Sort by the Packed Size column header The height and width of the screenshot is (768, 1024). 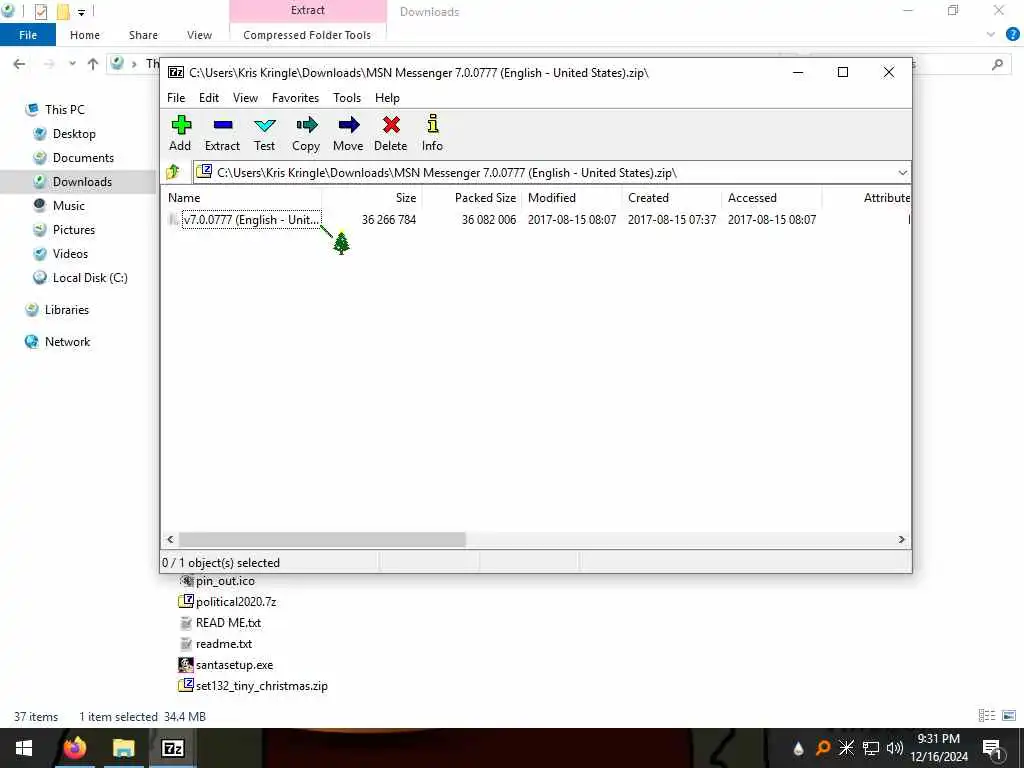coord(472,198)
